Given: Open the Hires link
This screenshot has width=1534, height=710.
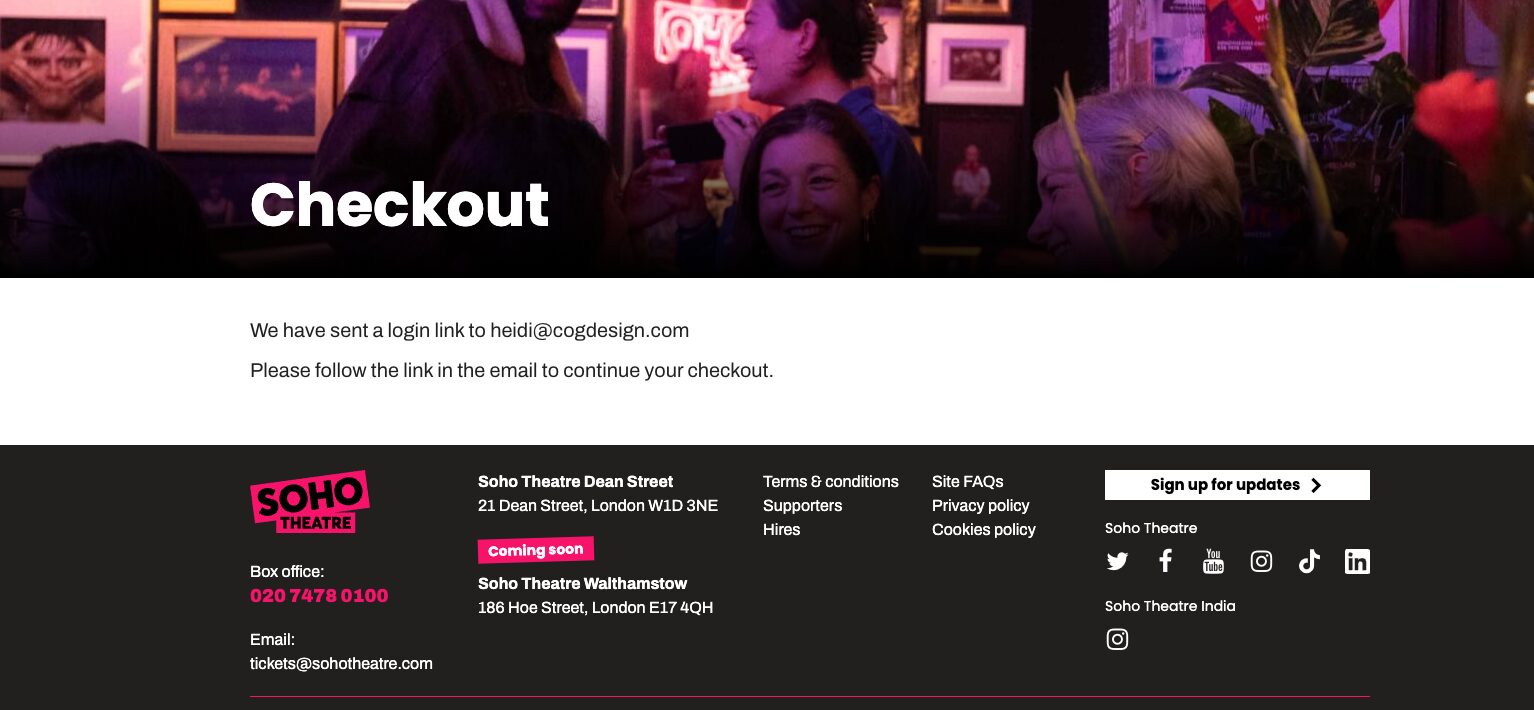Looking at the screenshot, I should [x=781, y=530].
